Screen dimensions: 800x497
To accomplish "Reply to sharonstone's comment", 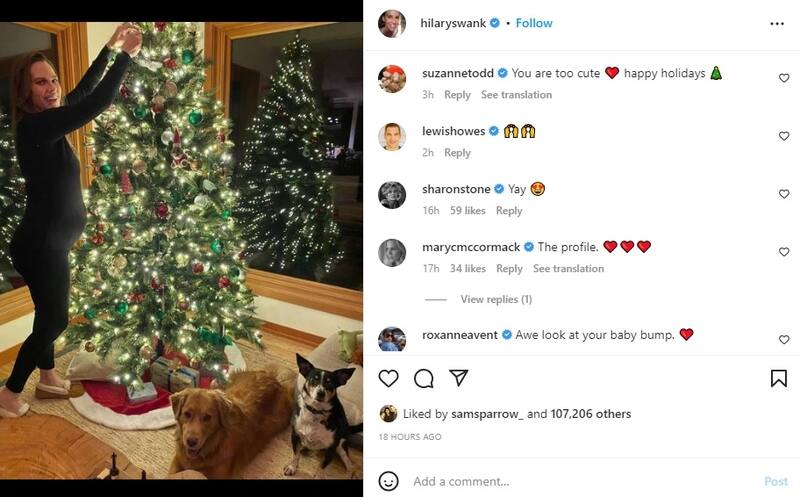I will coord(509,211).
